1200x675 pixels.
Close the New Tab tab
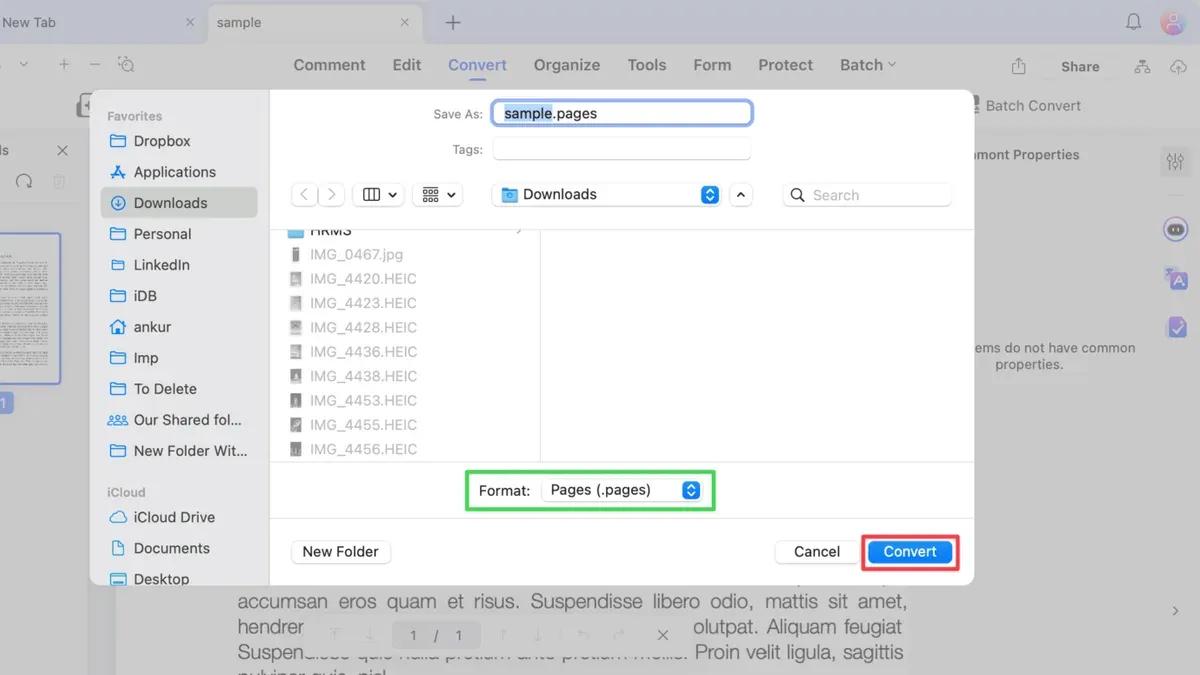tap(190, 22)
